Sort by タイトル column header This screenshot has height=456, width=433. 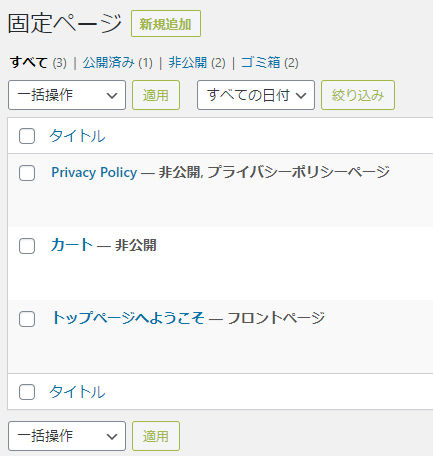77,136
